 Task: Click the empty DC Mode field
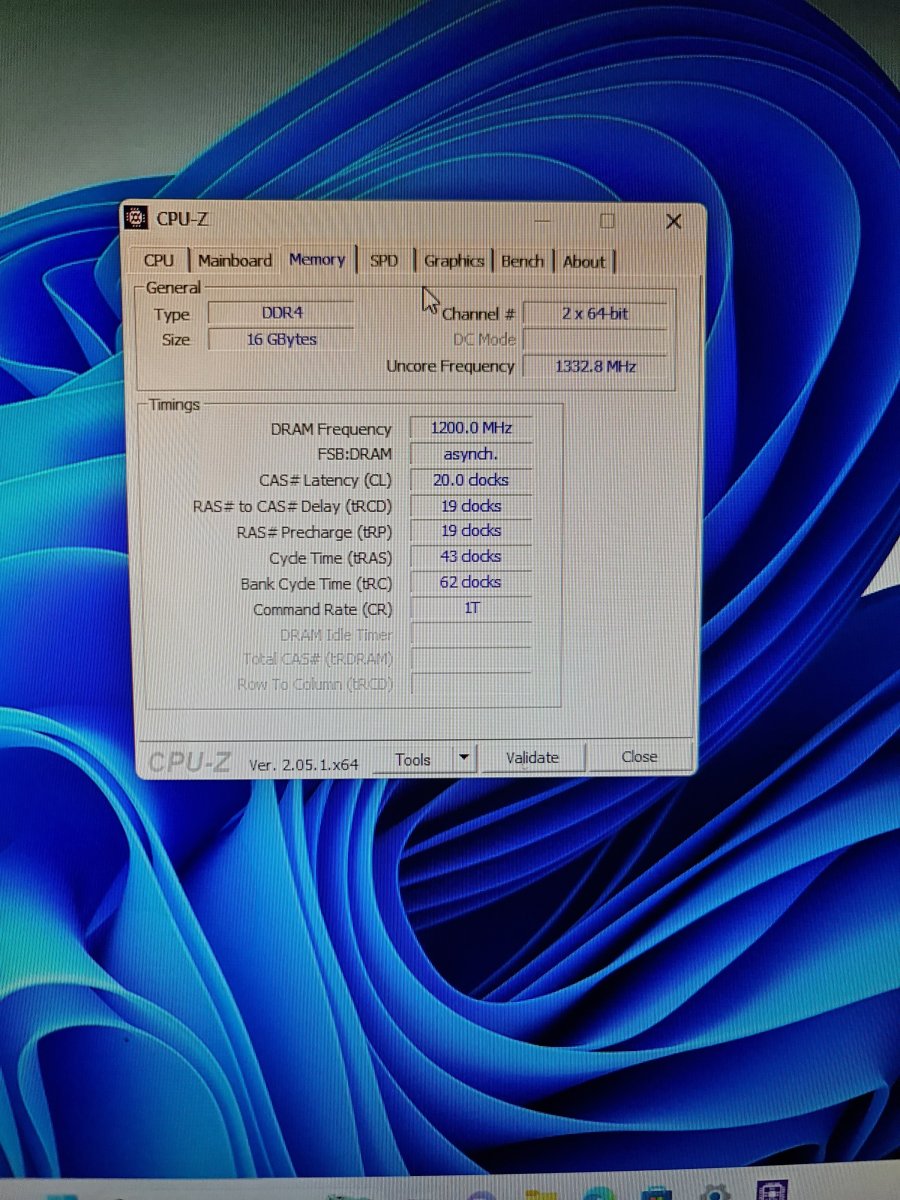click(595, 340)
